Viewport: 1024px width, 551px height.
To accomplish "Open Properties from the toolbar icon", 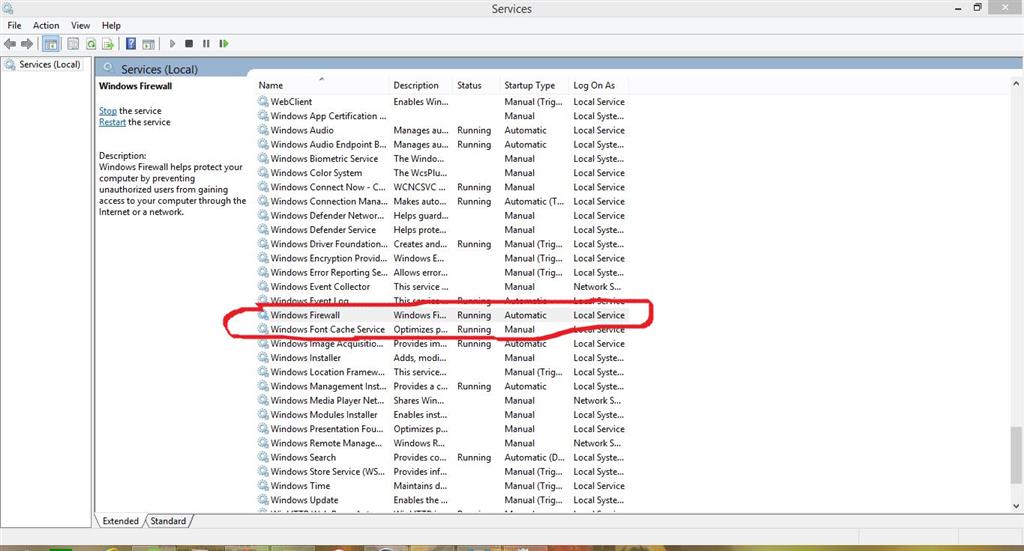I will (x=73, y=44).
